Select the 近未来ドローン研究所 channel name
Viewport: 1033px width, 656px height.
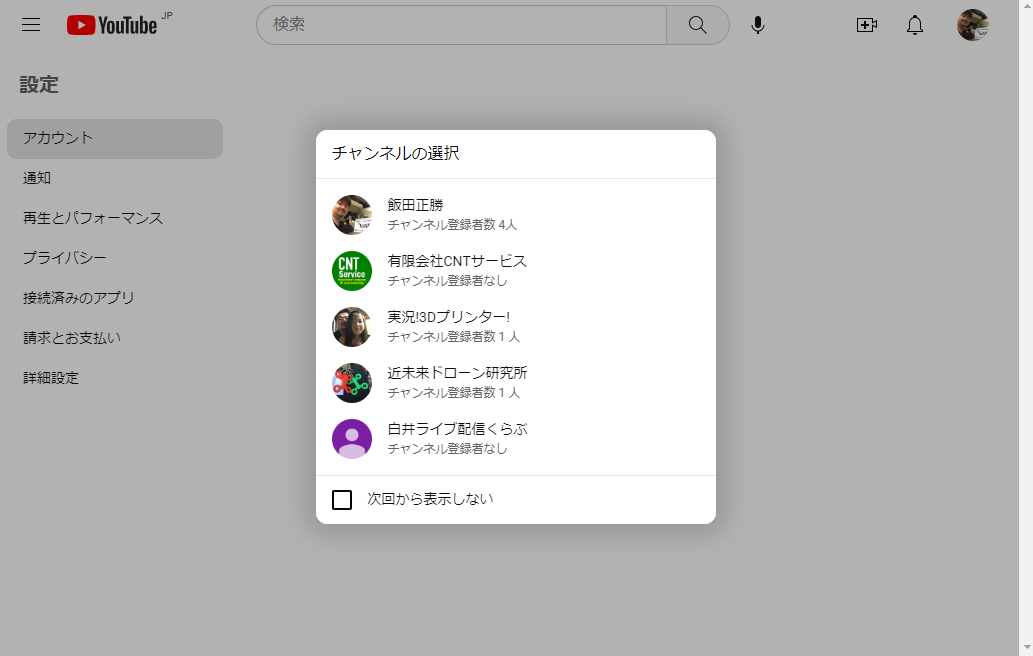coord(457,373)
